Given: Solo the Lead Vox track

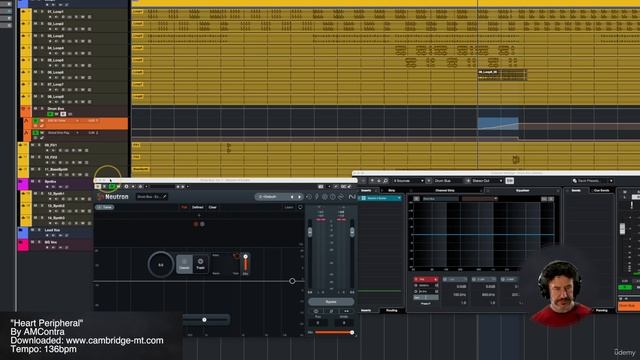Looking at the screenshot, I should click(39, 230).
